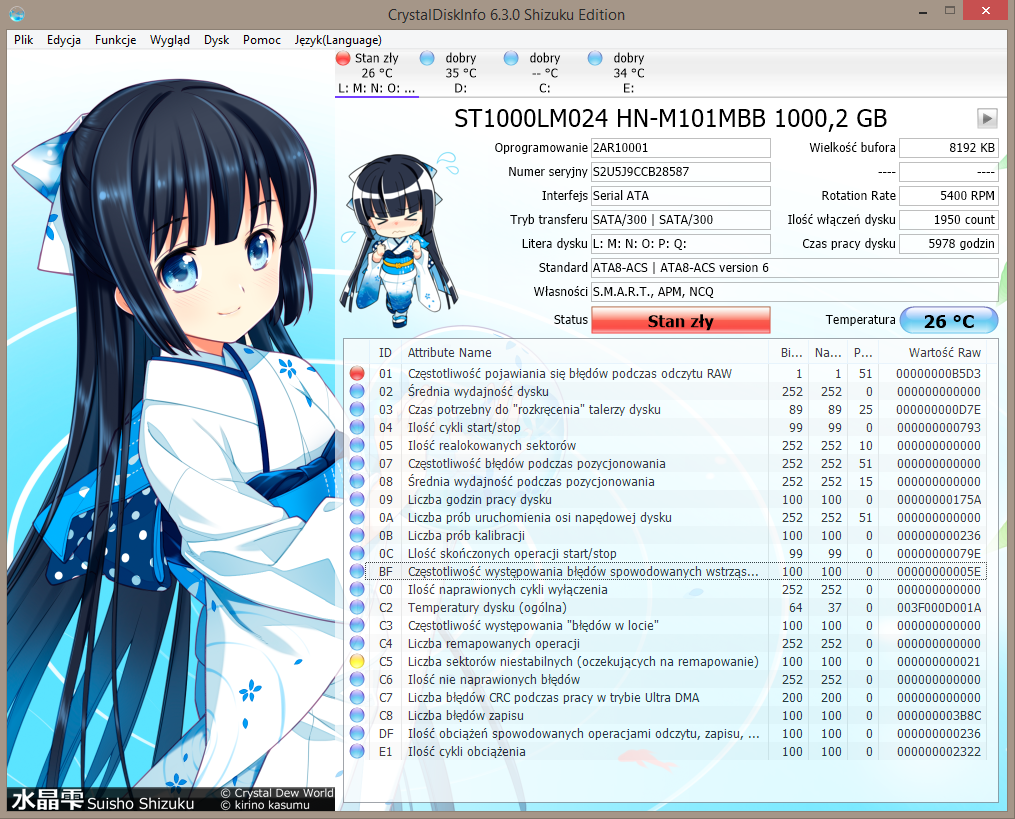Viewport: 1015px width, 819px height.
Task: Click the Attribute Name column header
Action: (x=585, y=353)
